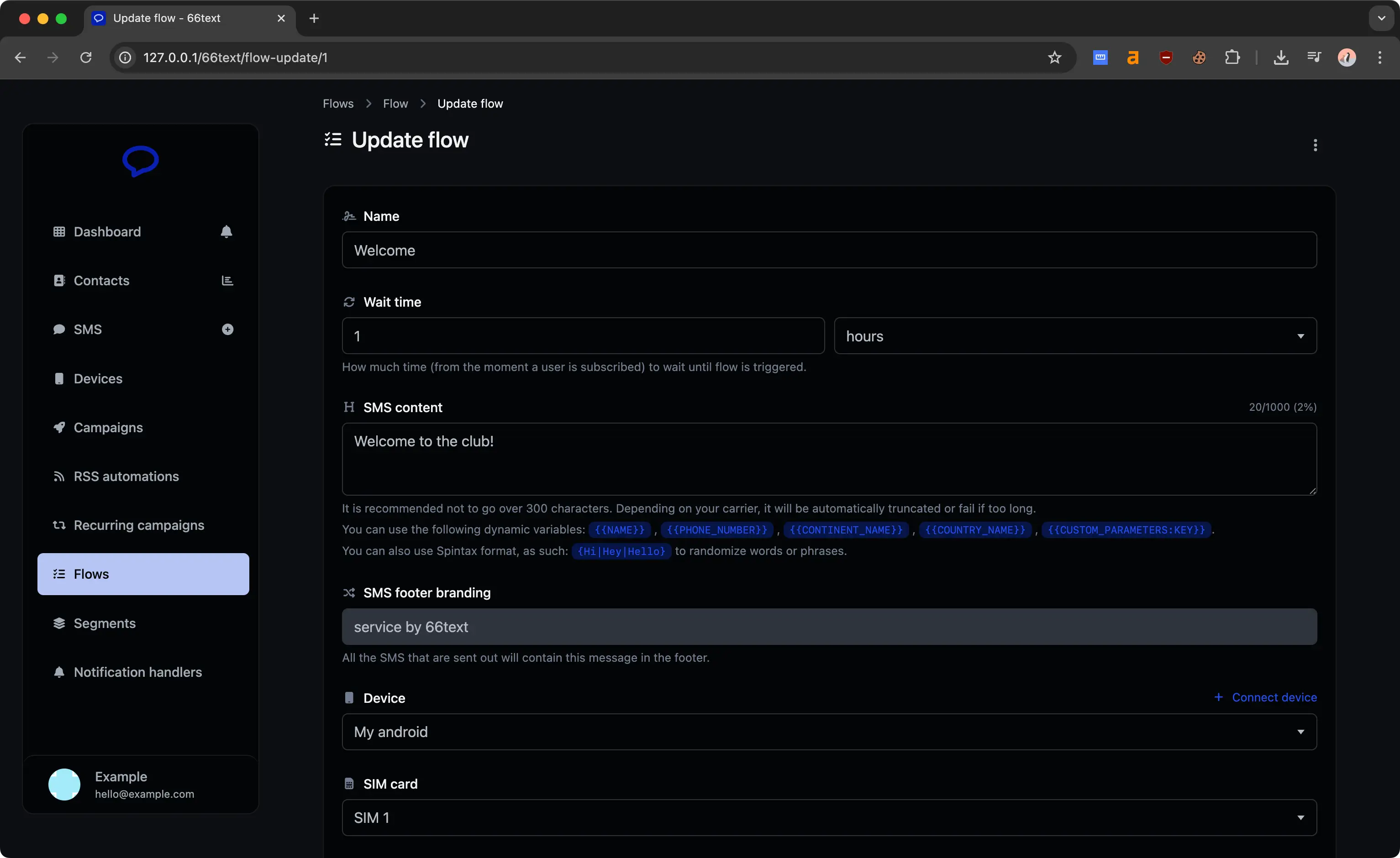1400x858 pixels.
Task: Open the Campaigns section from the sidebar
Action: click(107, 427)
